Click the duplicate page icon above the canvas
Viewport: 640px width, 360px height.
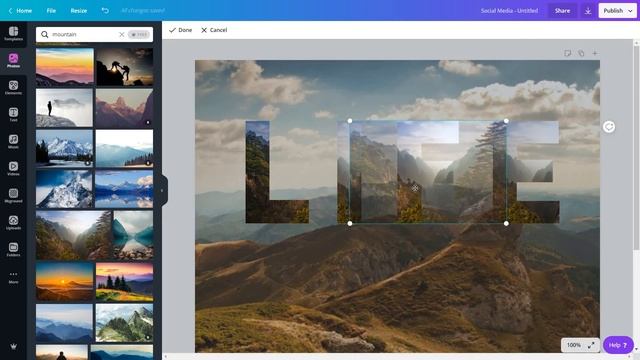tap(581, 53)
